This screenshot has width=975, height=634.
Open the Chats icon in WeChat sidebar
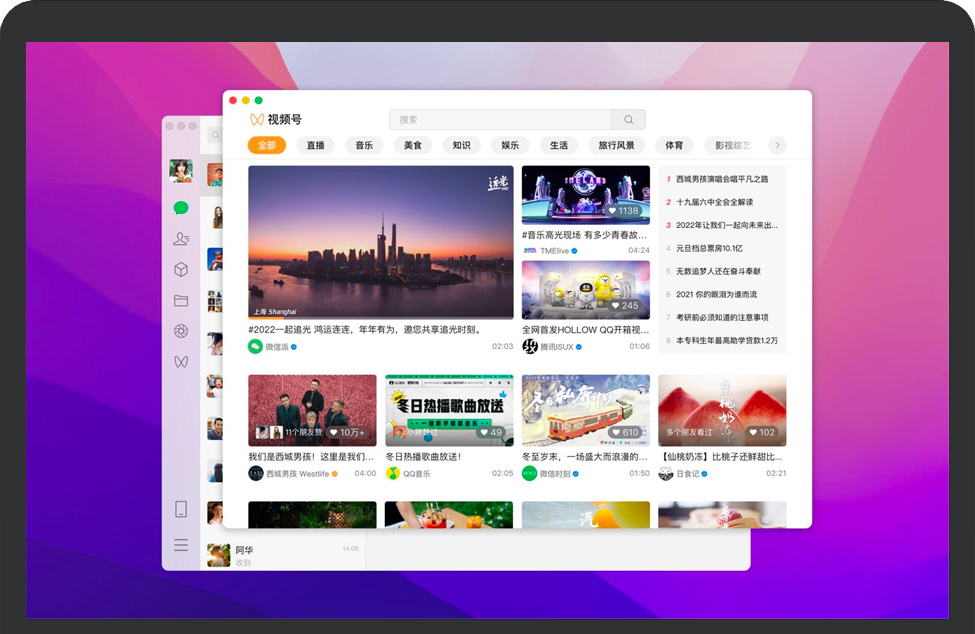[181, 208]
